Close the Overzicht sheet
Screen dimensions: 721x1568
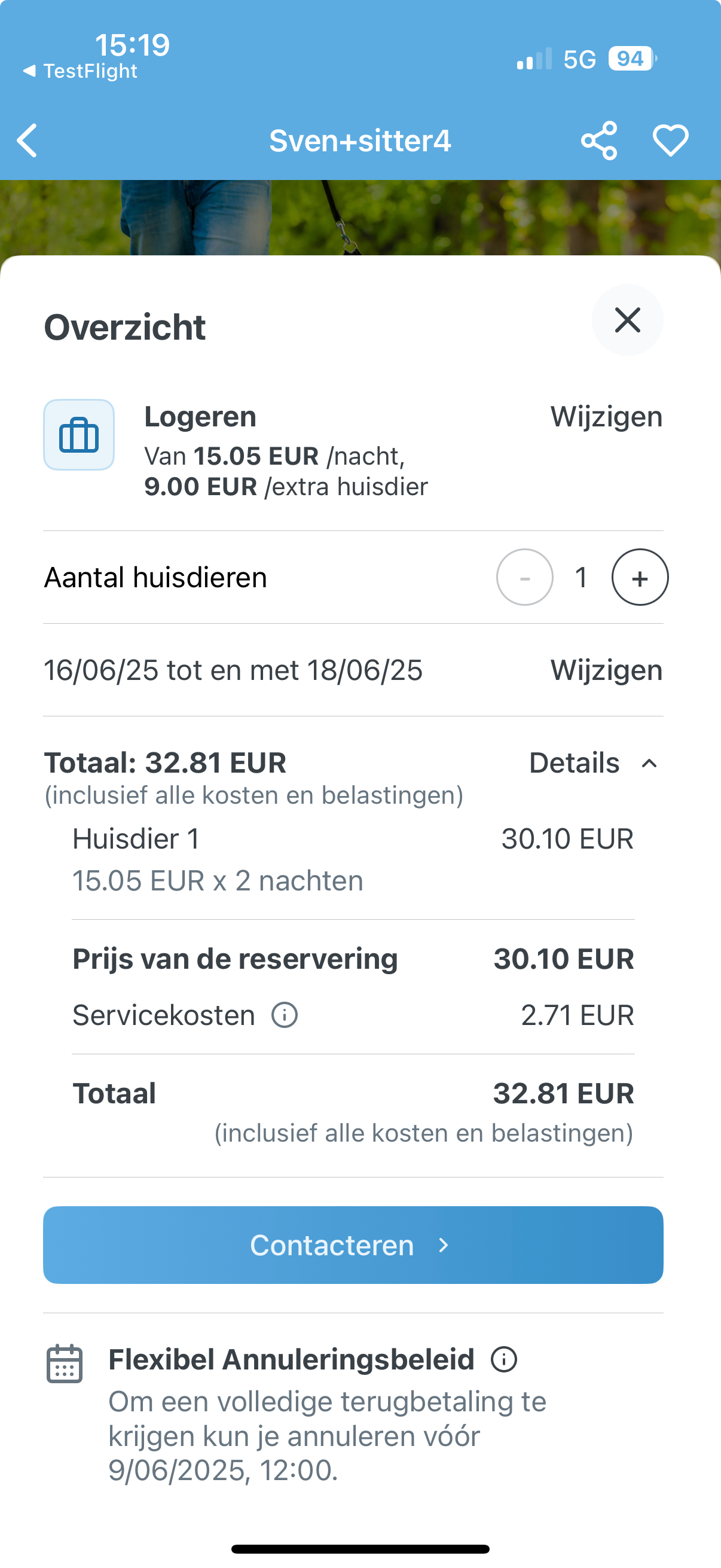(627, 320)
